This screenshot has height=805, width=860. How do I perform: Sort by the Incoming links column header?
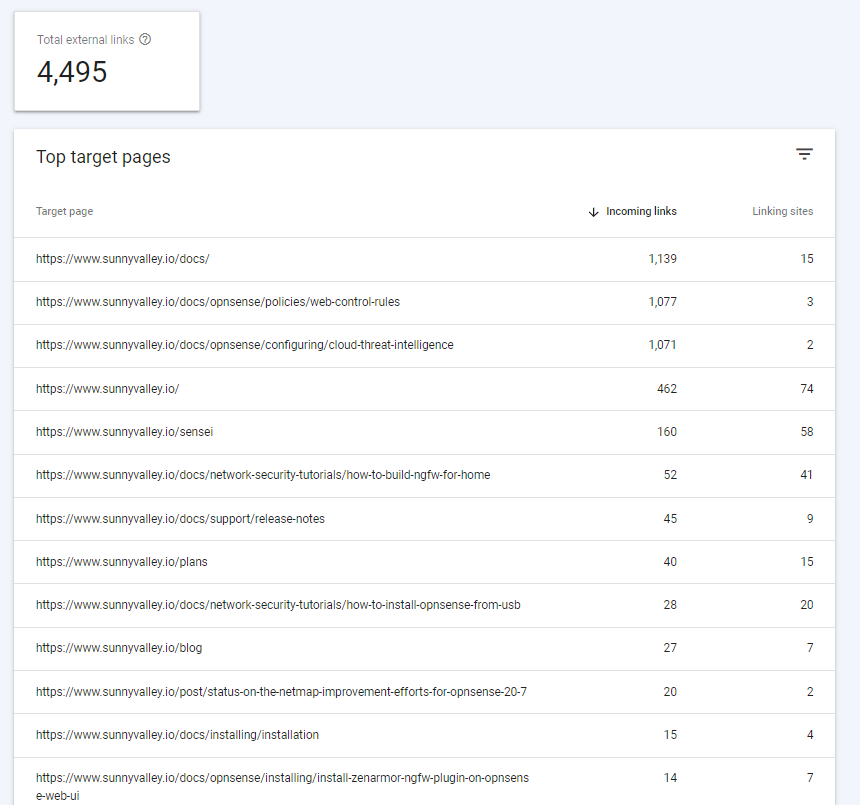click(641, 211)
